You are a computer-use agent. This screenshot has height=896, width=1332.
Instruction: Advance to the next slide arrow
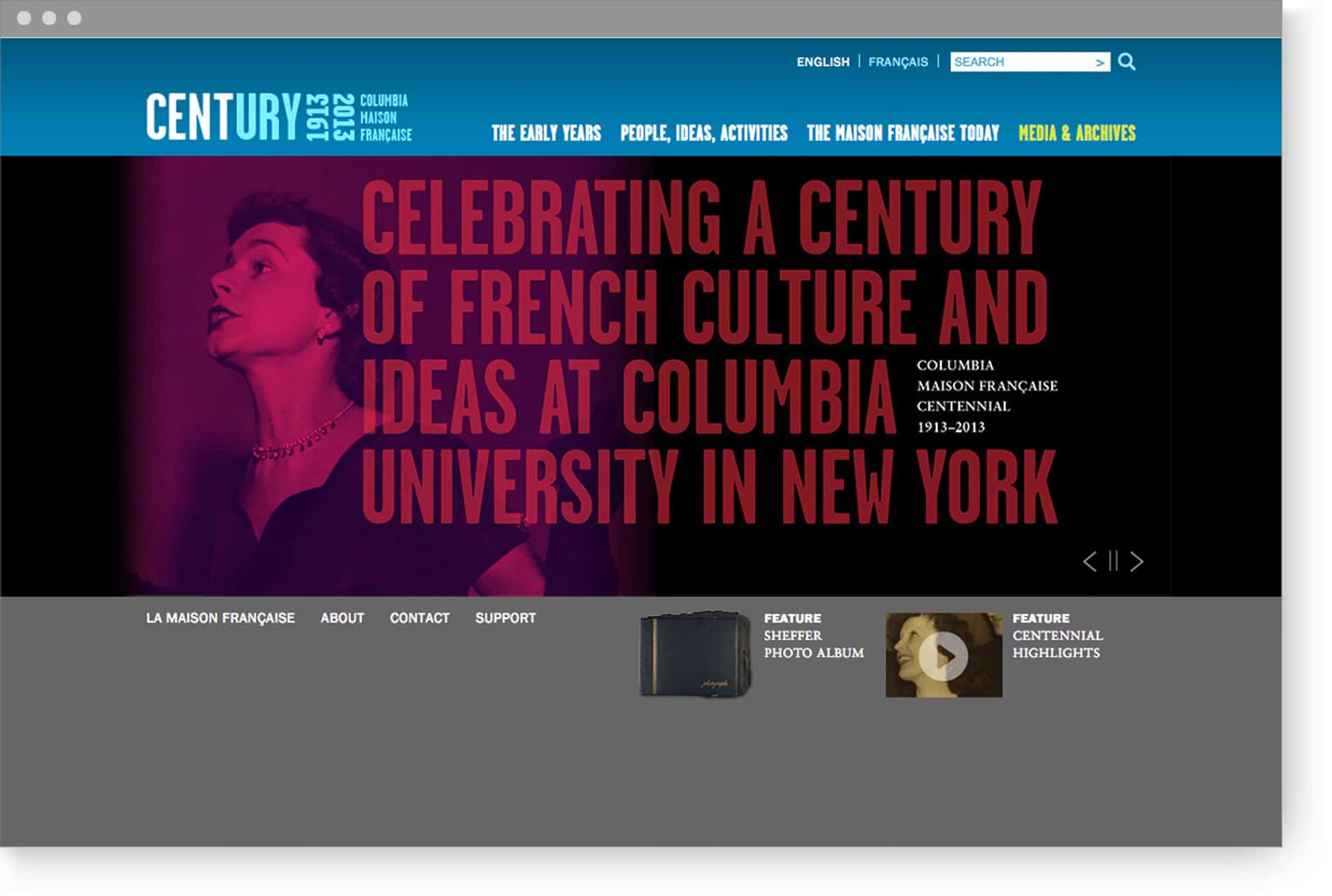point(1137,562)
